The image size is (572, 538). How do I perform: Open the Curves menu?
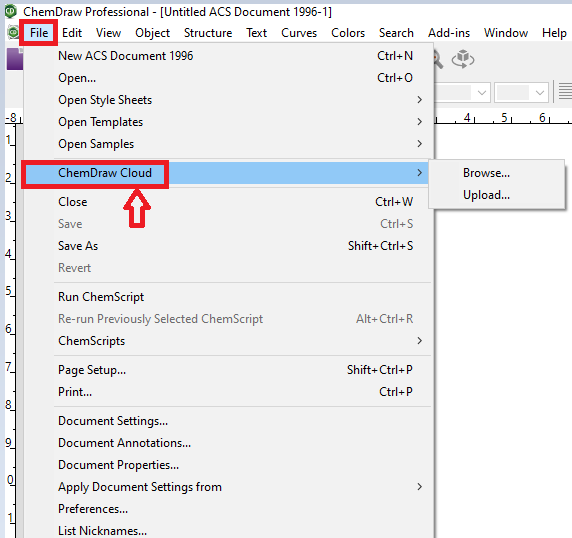tap(299, 33)
